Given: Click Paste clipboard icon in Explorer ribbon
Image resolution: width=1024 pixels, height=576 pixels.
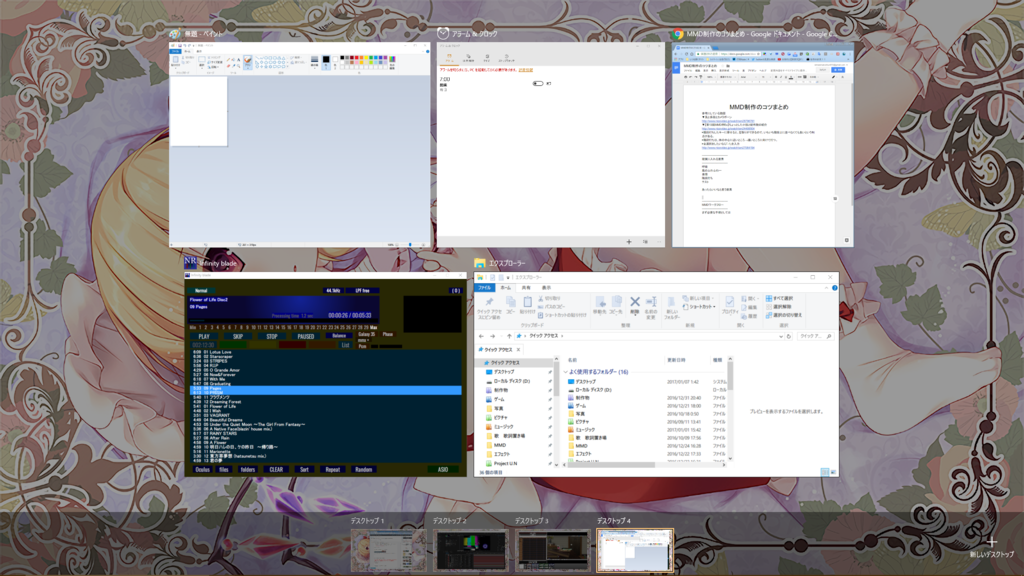Looking at the screenshot, I should (x=527, y=302).
